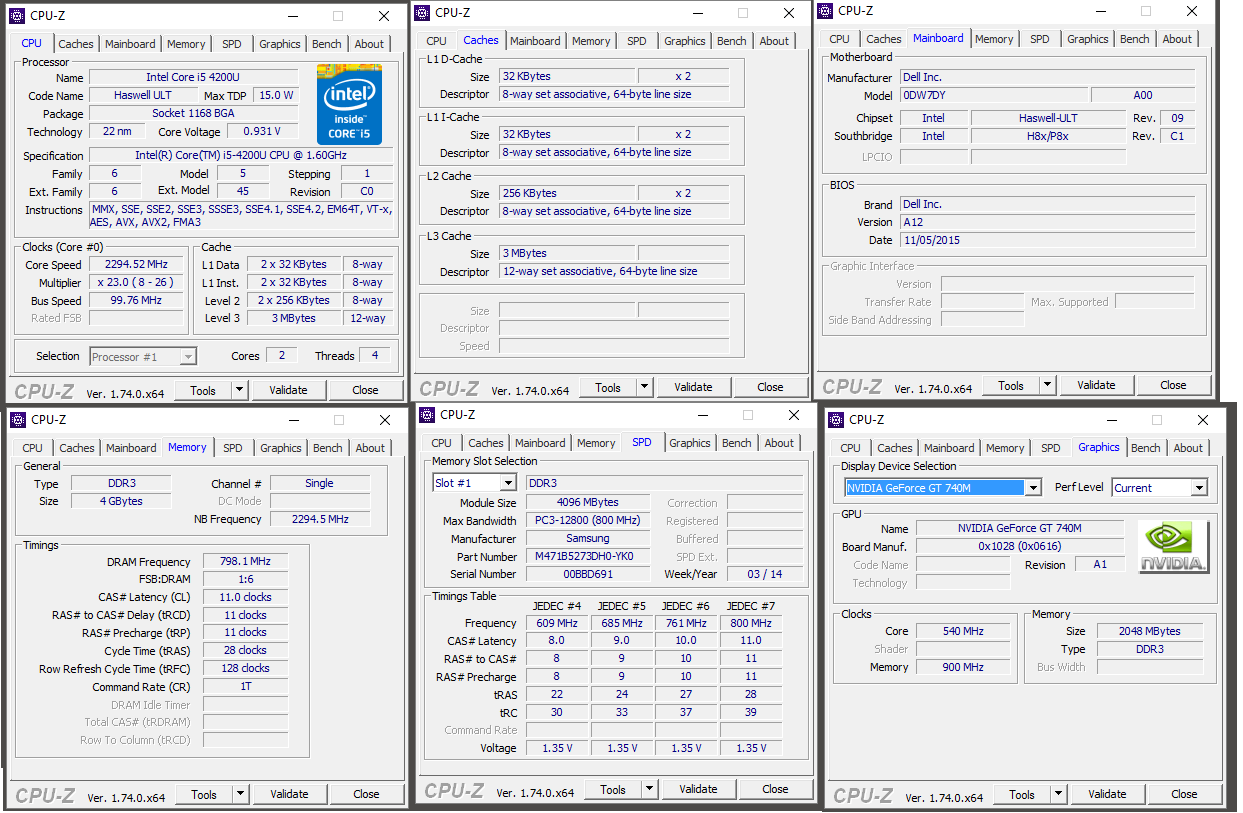Click the BIOS date value "11/05/2015"
The width and height of the screenshot is (1243, 813).
pos(1047,240)
